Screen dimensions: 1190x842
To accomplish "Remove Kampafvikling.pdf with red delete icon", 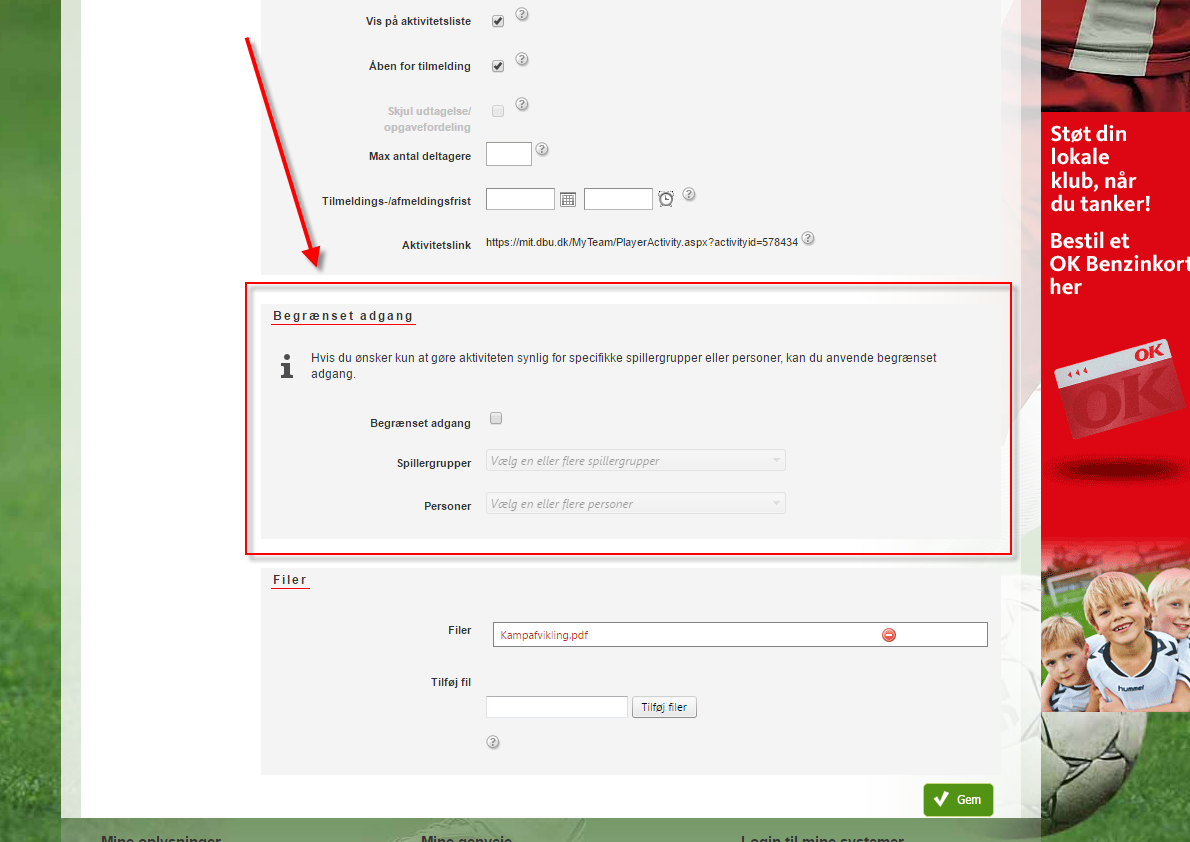I will [x=889, y=635].
